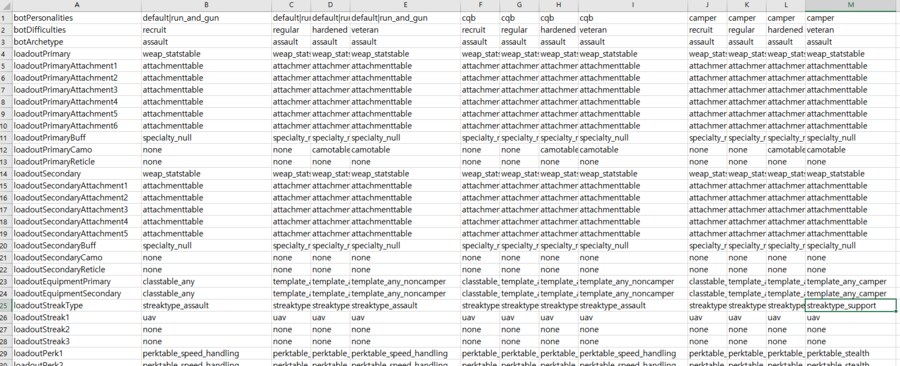Click cell F1 cqb
Screen dimensions: 900x366
[x=480, y=18]
